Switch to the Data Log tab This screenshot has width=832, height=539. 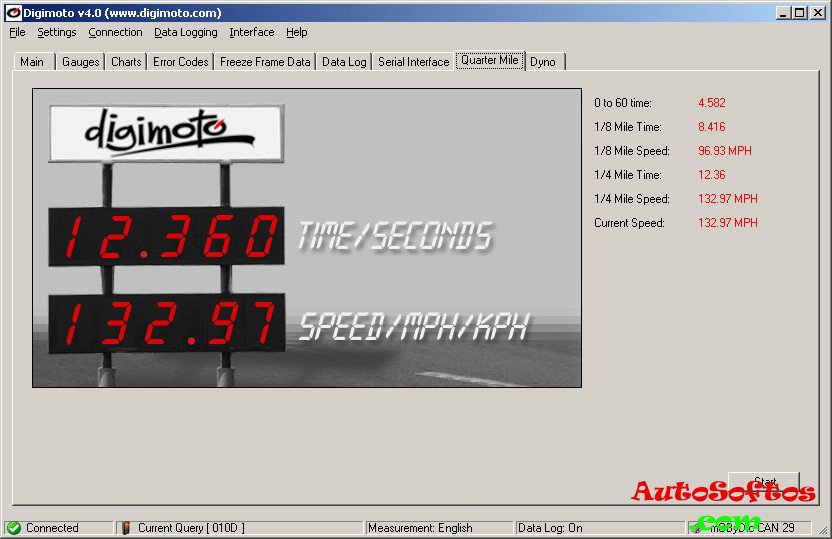coord(344,62)
